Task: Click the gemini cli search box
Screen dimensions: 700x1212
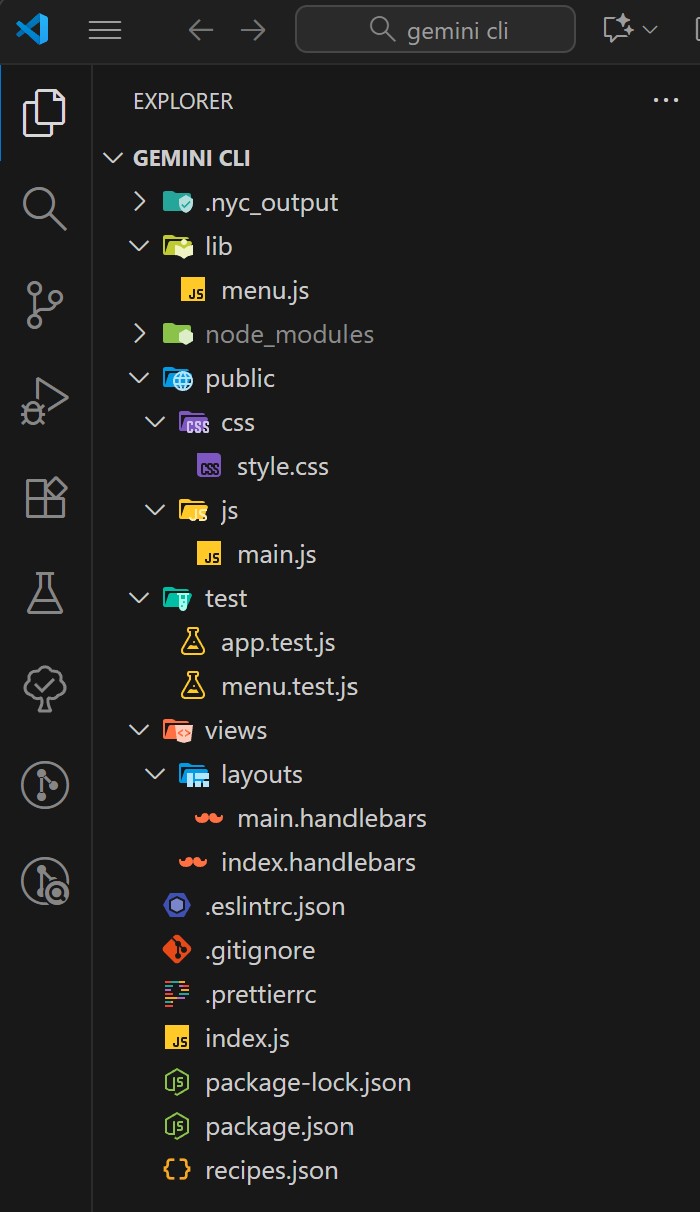Action: [435, 30]
